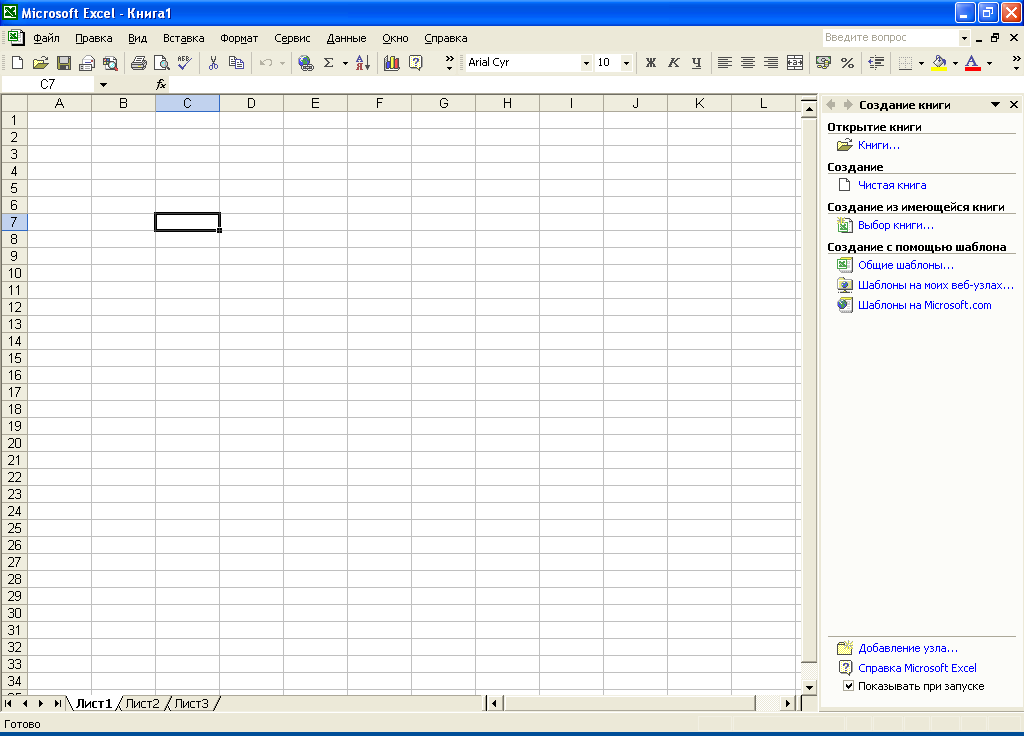
Task: Toggle italic formatting (К)
Action: pyautogui.click(x=673, y=63)
